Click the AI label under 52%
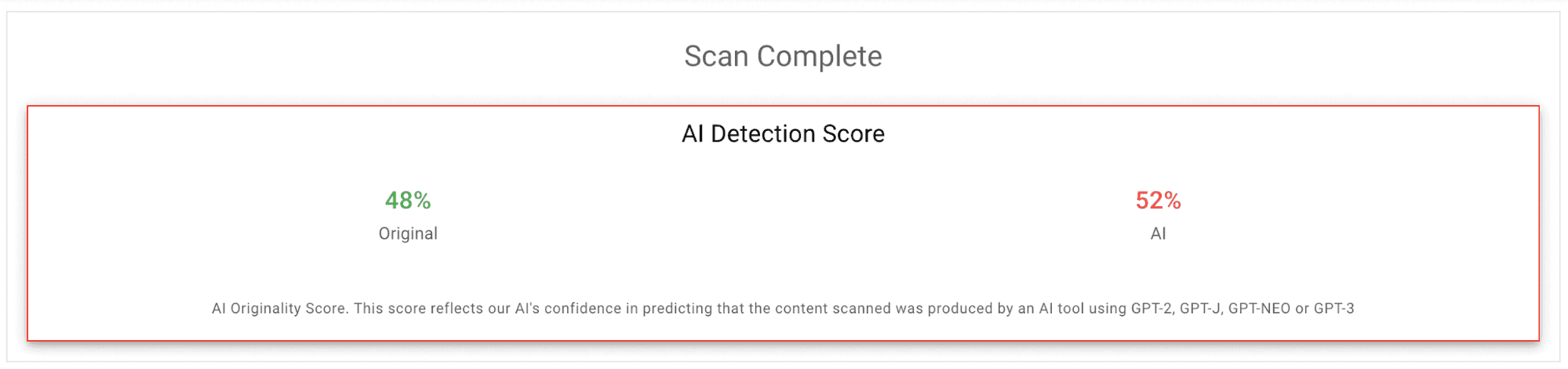 [1158, 233]
